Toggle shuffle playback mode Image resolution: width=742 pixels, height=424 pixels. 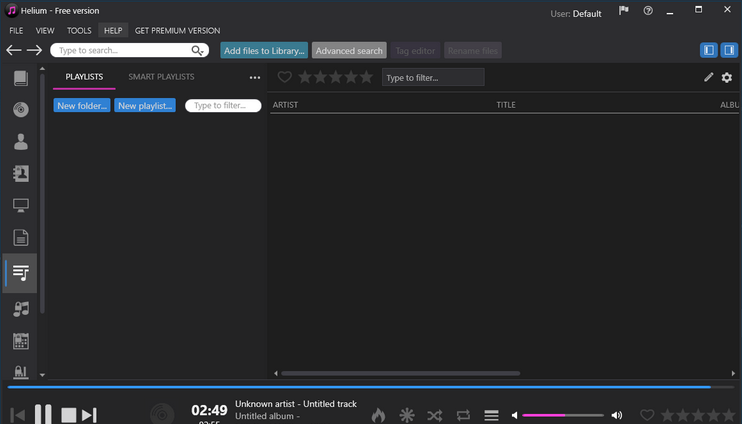pyautogui.click(x=434, y=415)
